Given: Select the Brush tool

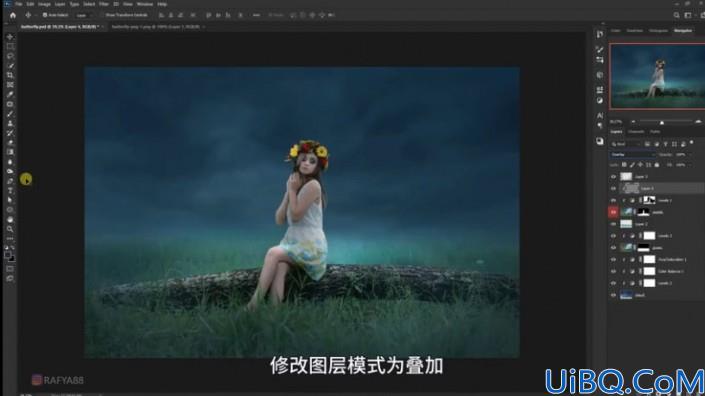Looking at the screenshot, I should tap(10, 114).
